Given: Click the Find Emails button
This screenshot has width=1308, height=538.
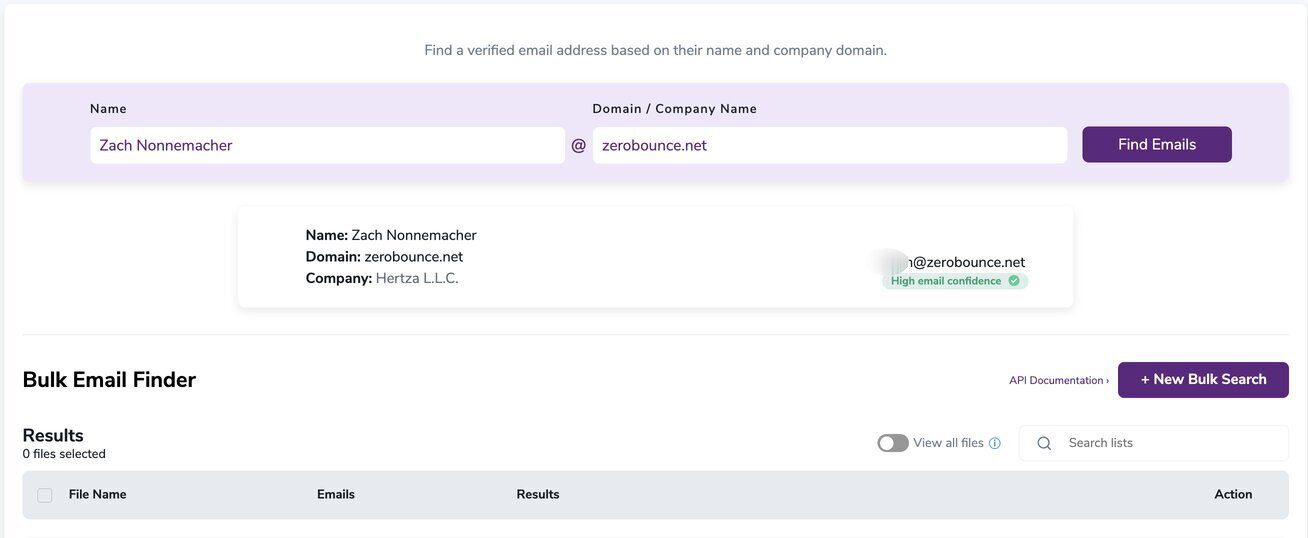Looking at the screenshot, I should [1157, 144].
